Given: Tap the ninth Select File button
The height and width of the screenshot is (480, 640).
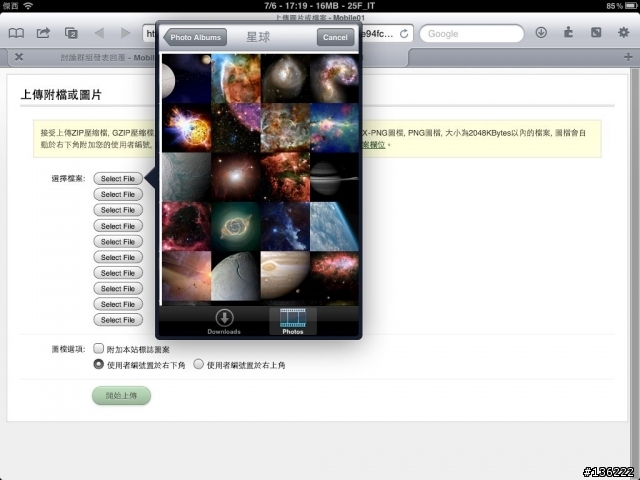Looking at the screenshot, I should 118,304.
